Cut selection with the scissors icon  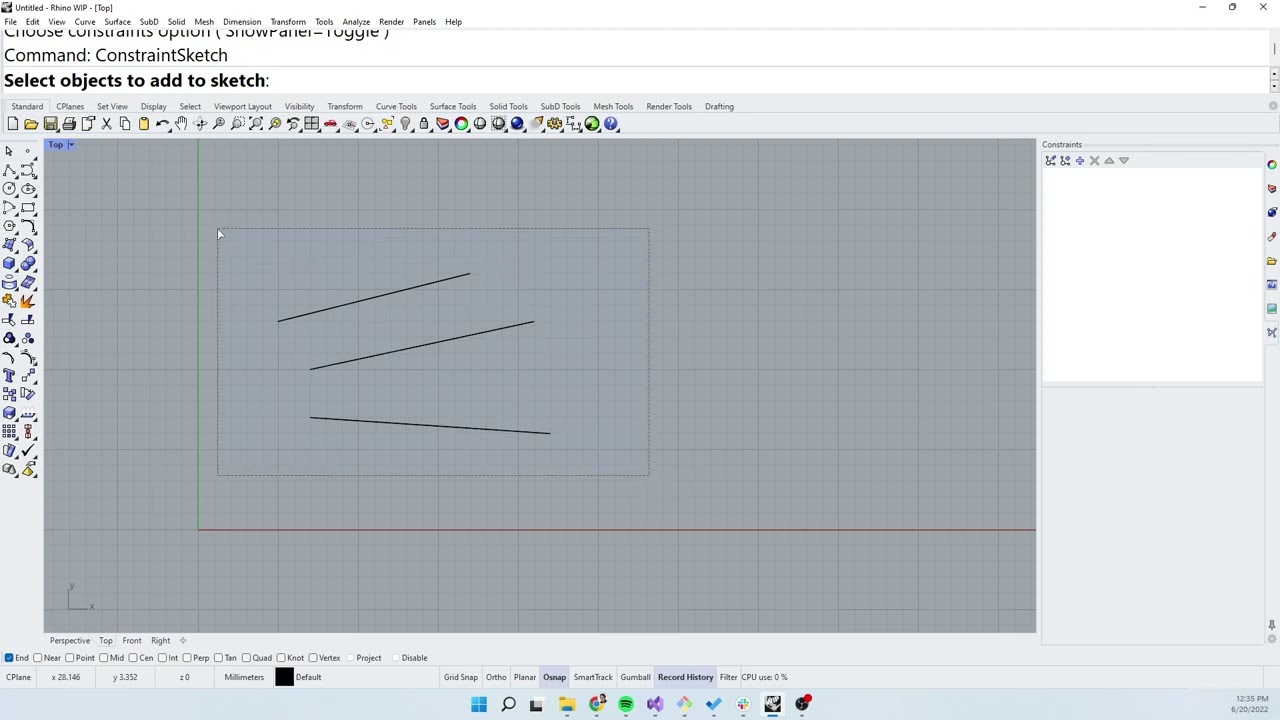[106, 124]
